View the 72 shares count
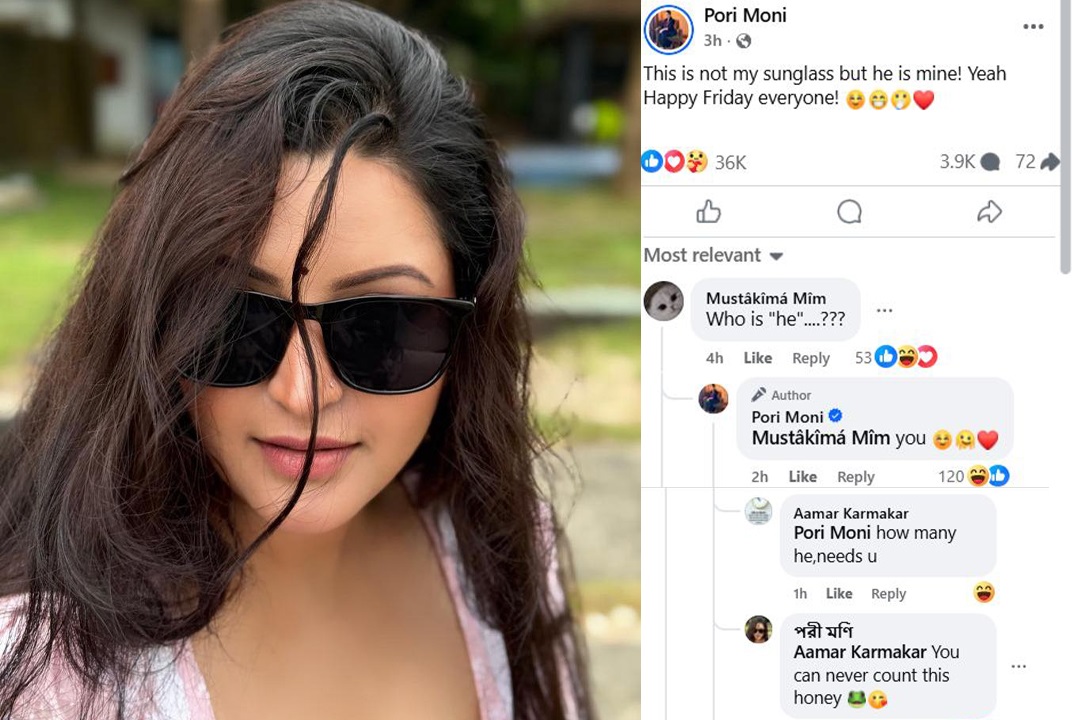This screenshot has width=1072, height=720. coord(1037,161)
